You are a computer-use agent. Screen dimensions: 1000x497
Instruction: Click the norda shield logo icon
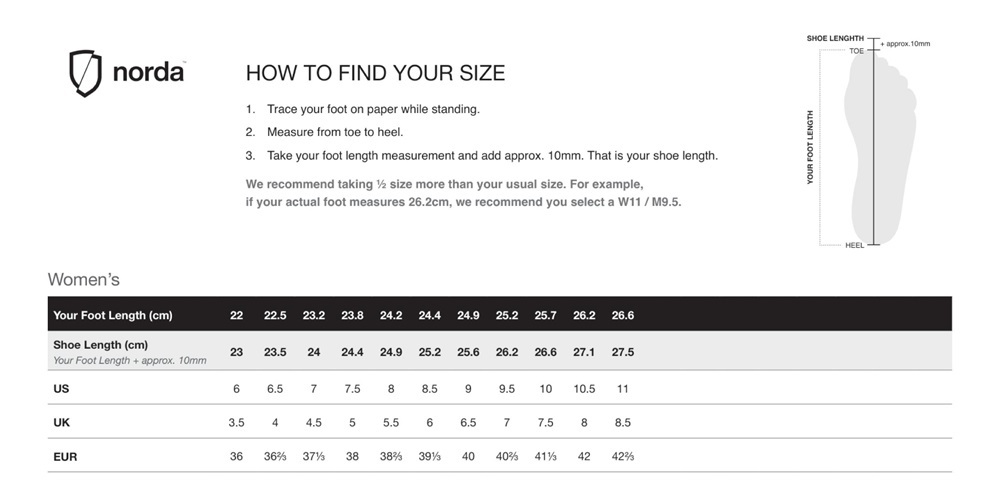coord(85,74)
